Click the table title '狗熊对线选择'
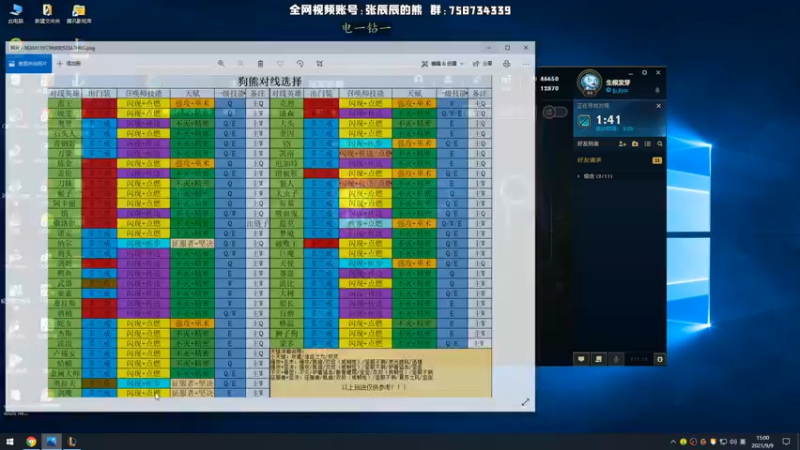Screen dimensions: 800x450 [269, 82]
